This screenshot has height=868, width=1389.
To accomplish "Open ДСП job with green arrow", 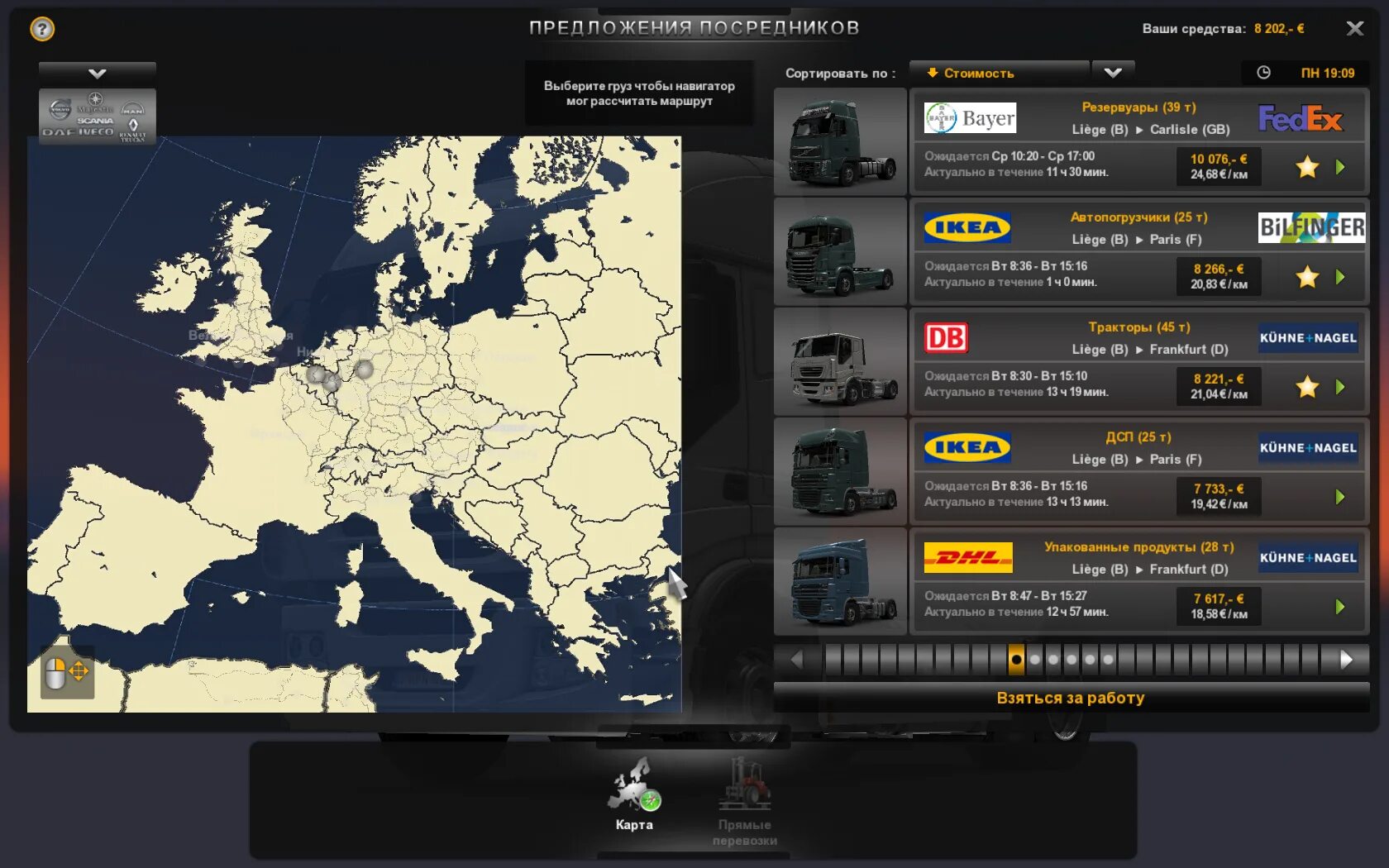I will tap(1340, 497).
